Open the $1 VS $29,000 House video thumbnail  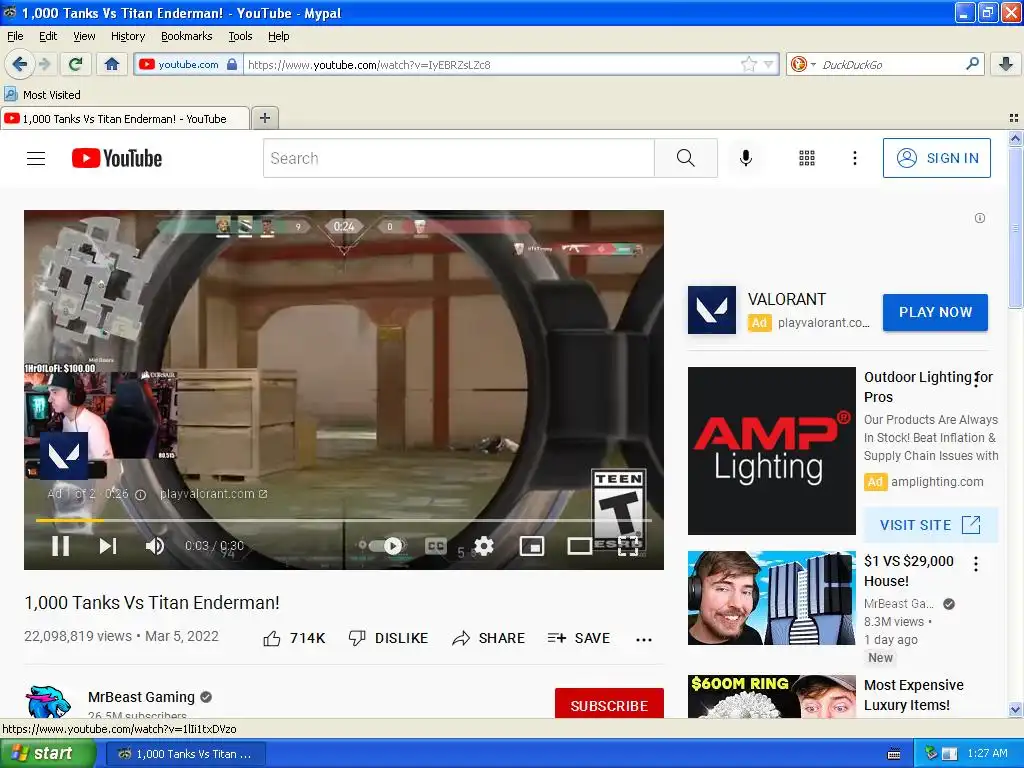click(x=772, y=598)
